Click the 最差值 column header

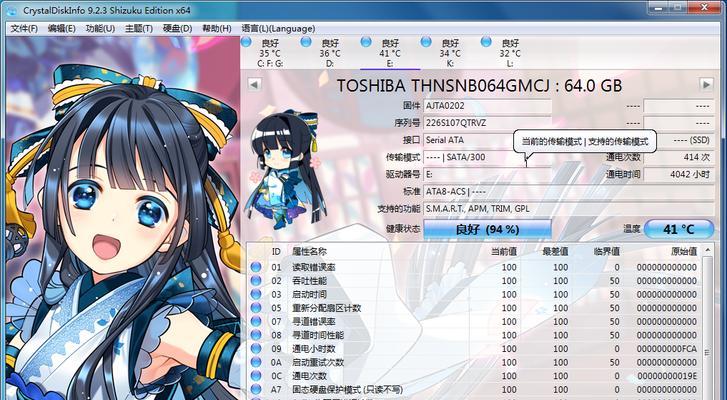[x=555, y=251]
